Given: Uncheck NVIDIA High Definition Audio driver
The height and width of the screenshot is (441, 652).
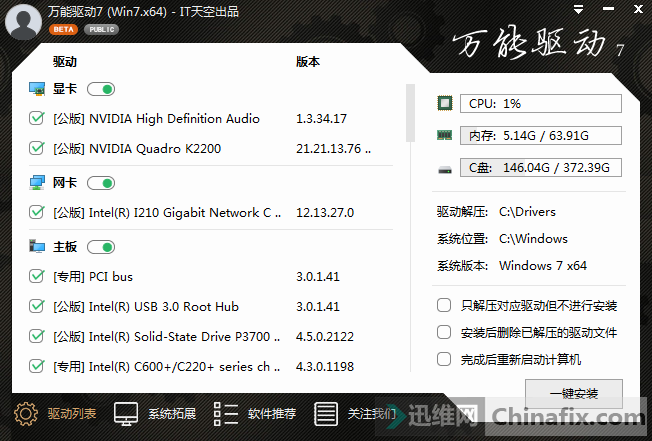Looking at the screenshot, I should point(37,118).
